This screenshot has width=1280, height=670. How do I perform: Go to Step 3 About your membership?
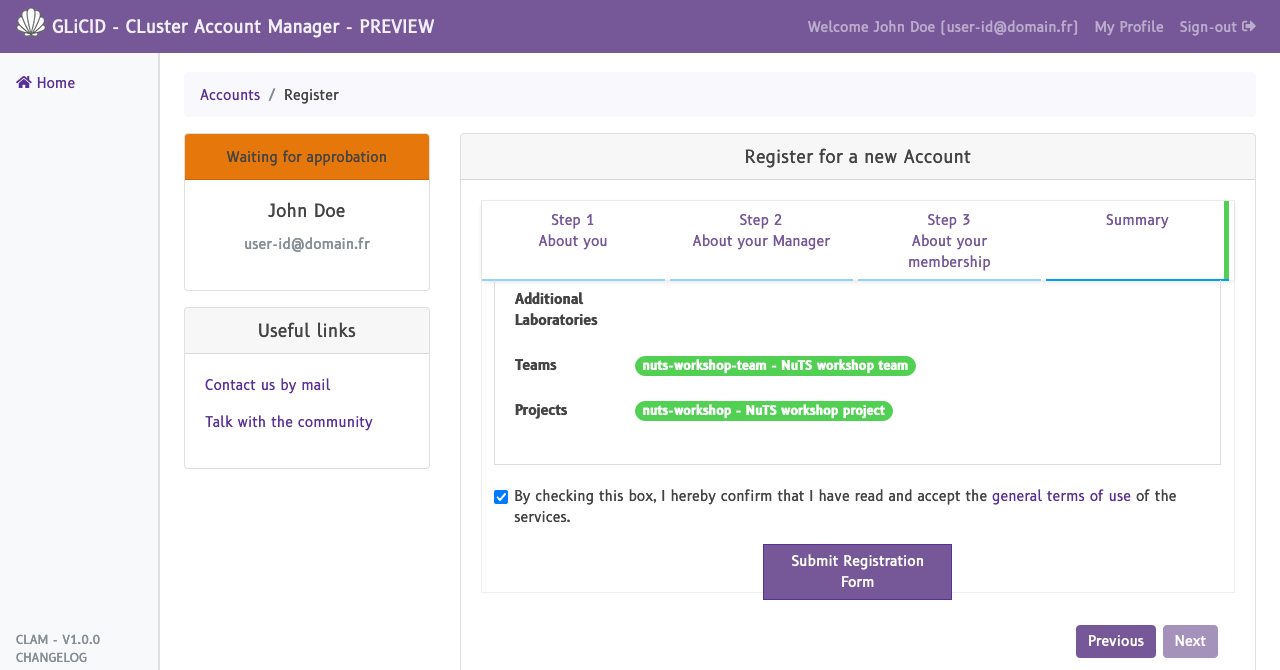click(949, 241)
